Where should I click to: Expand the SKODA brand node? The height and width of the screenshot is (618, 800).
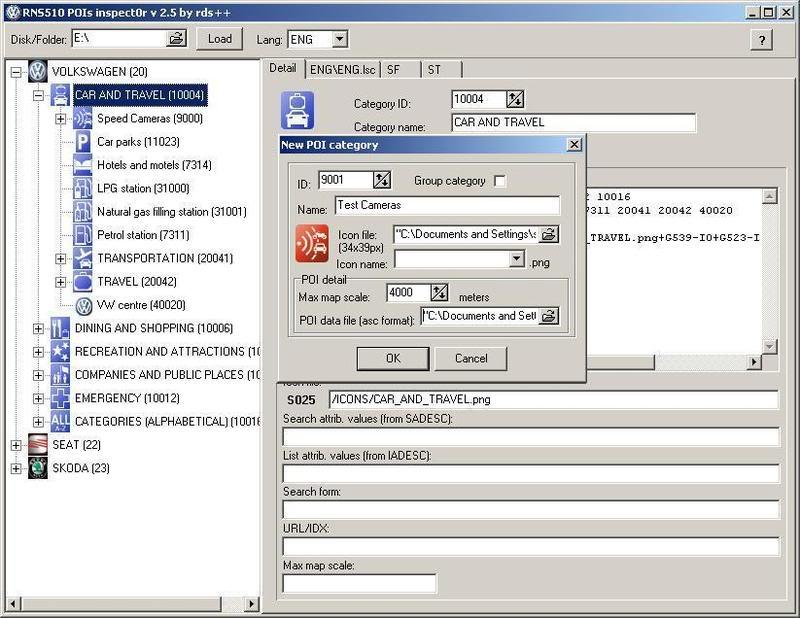coord(16,468)
